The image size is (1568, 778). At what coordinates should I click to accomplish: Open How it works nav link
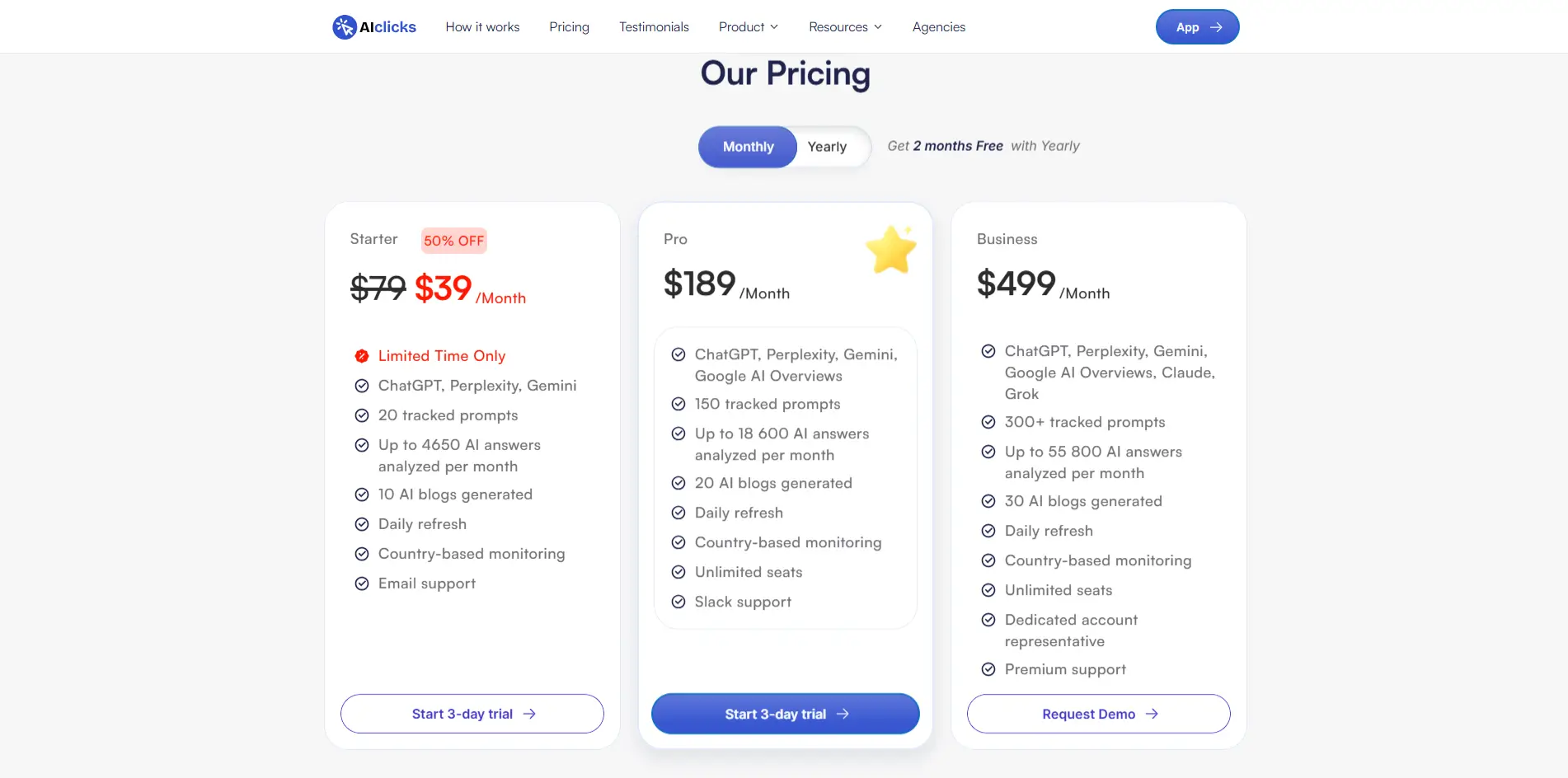(482, 27)
